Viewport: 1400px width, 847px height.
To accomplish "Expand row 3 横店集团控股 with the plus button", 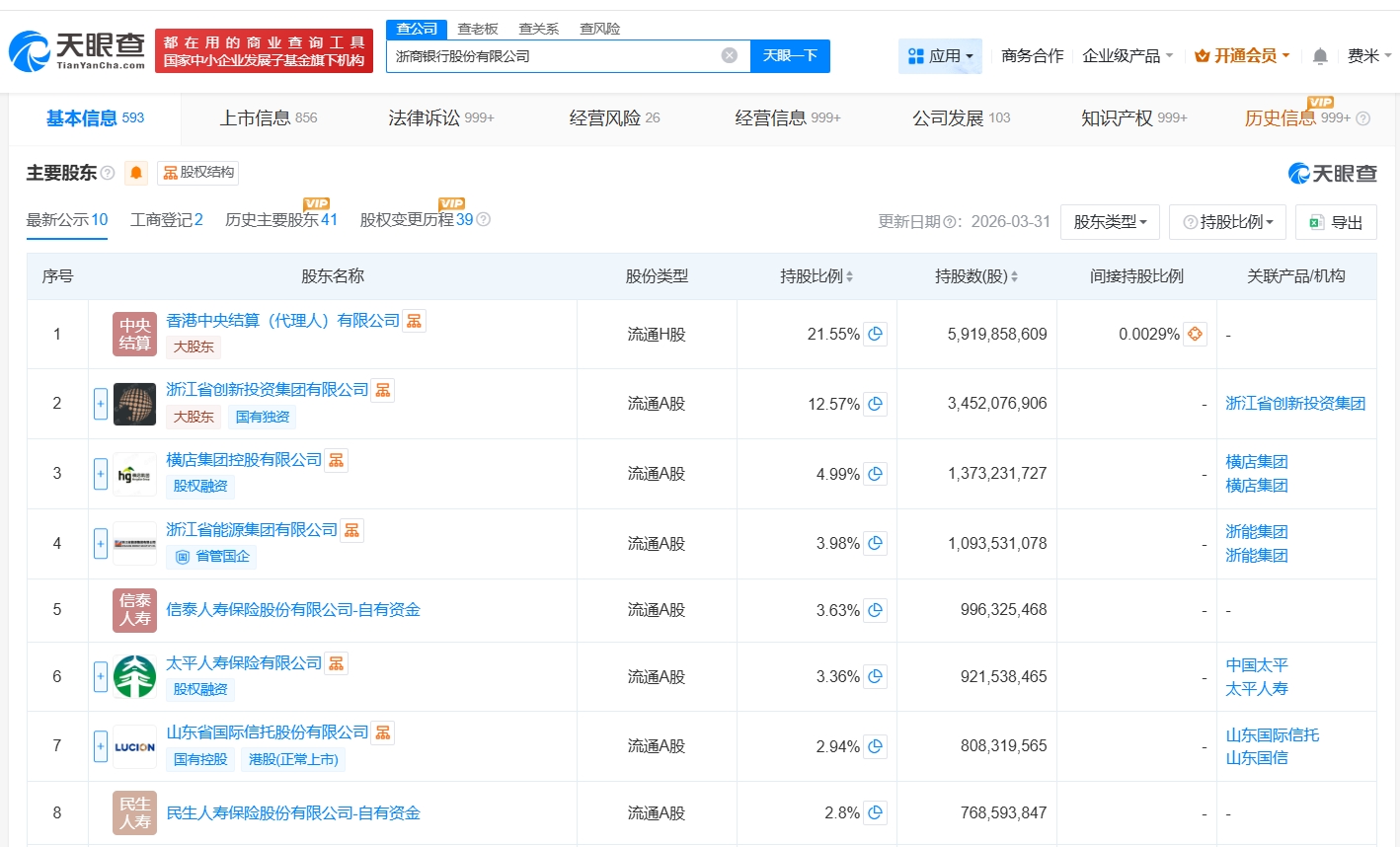I will [100, 474].
